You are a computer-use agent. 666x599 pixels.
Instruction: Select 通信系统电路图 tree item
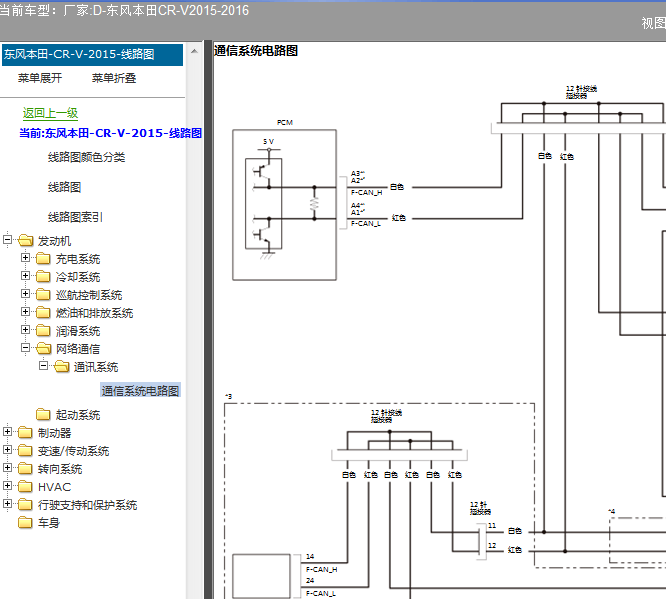140,391
